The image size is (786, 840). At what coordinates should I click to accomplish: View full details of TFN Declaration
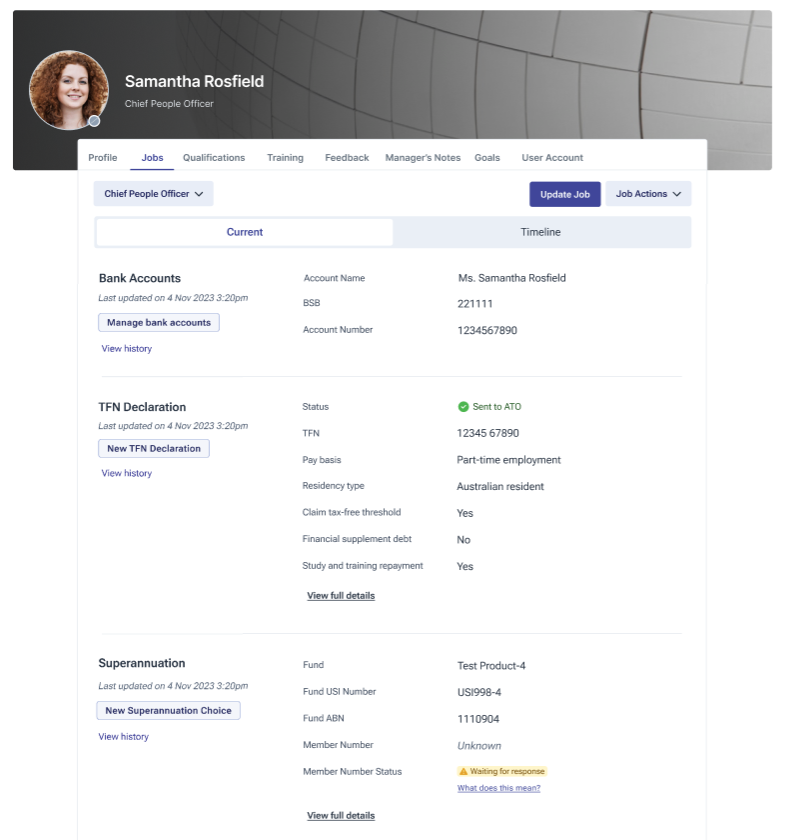click(x=340, y=596)
